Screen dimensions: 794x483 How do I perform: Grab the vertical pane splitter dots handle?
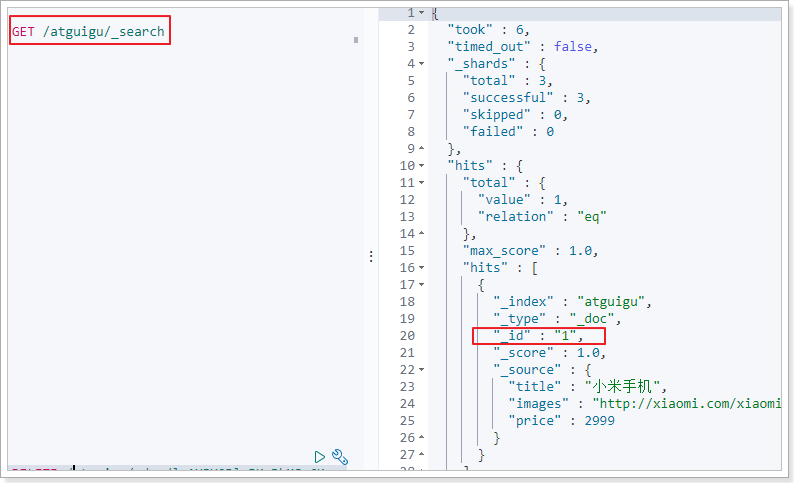[x=371, y=257]
